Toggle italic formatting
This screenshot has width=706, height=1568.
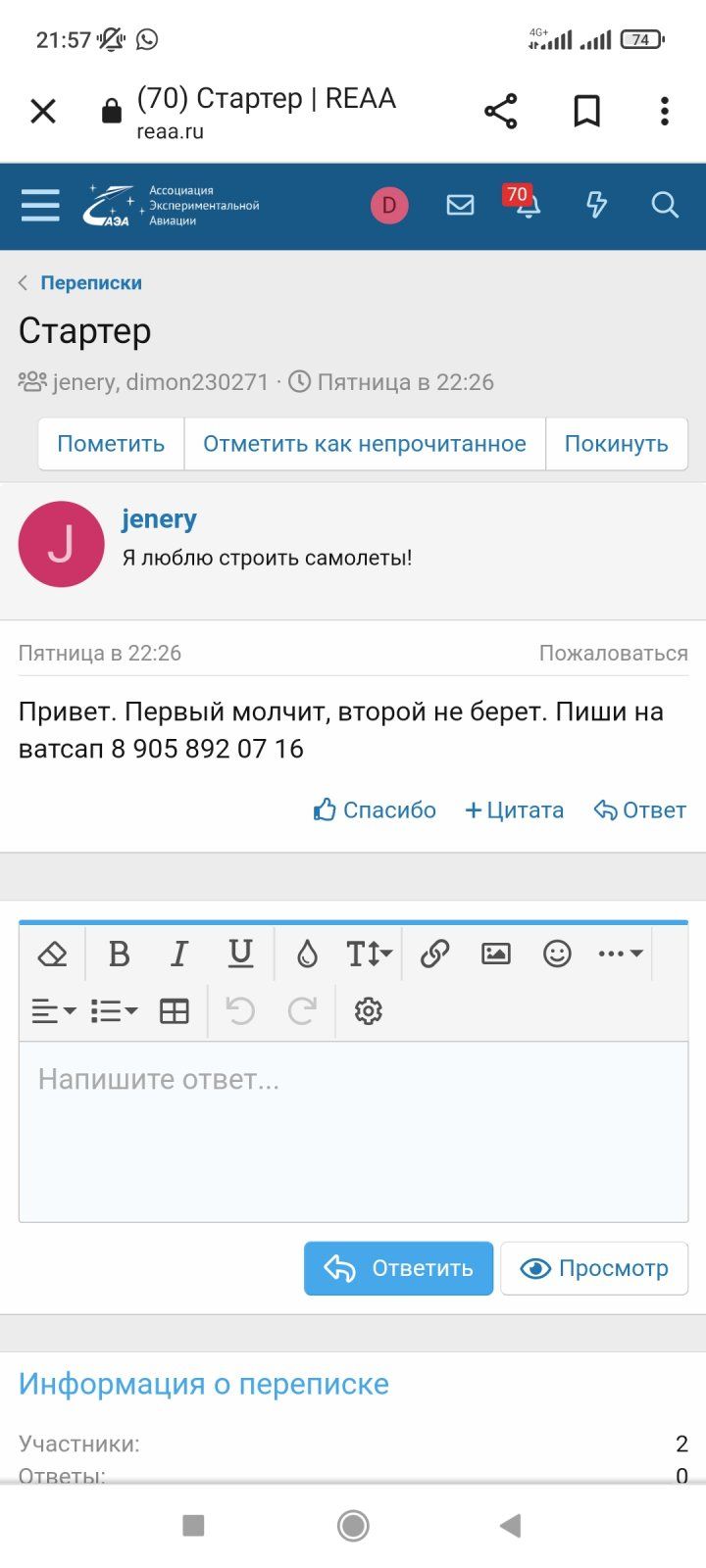point(179,954)
